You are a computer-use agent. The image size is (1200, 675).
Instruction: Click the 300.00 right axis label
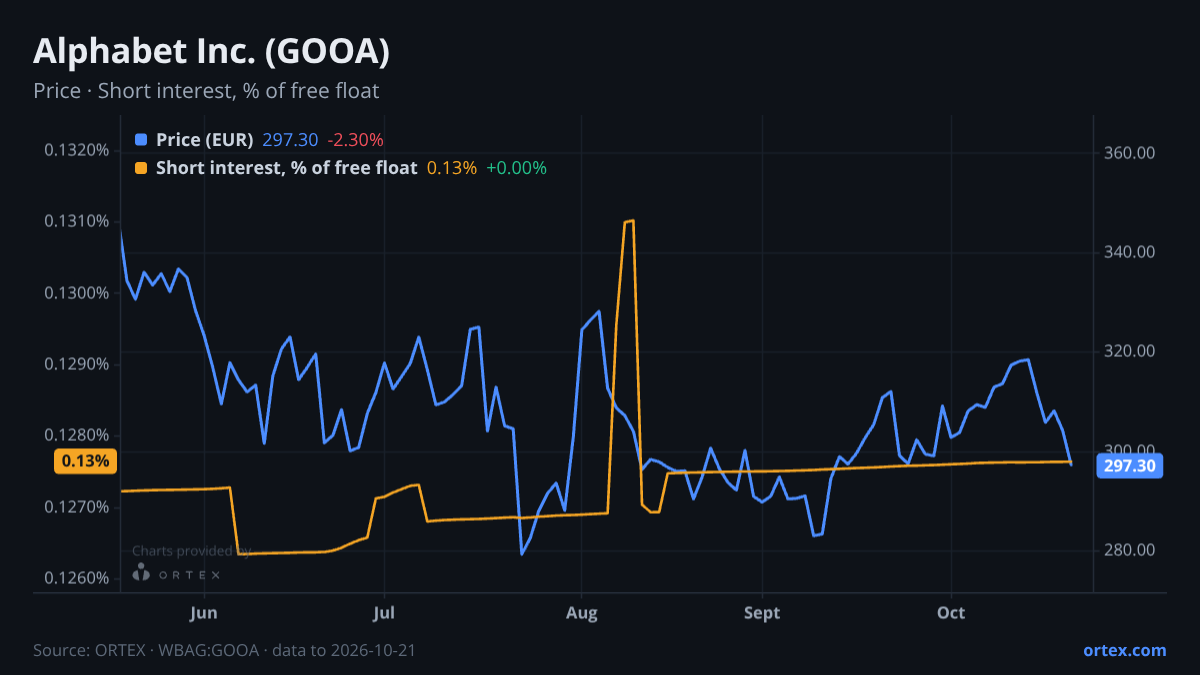pos(1130,451)
